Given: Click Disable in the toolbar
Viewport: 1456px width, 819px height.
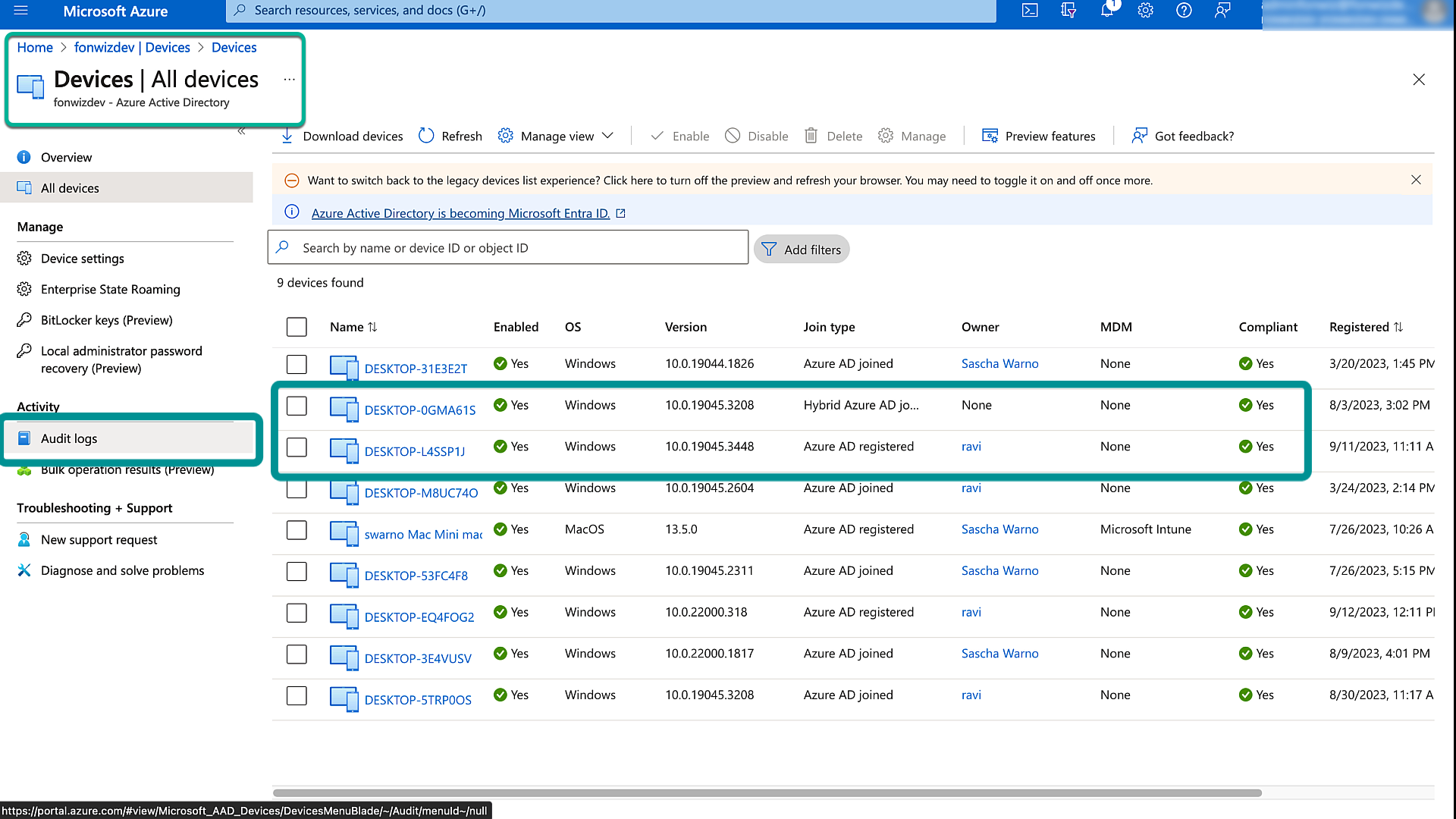Looking at the screenshot, I should pyautogui.click(x=757, y=136).
